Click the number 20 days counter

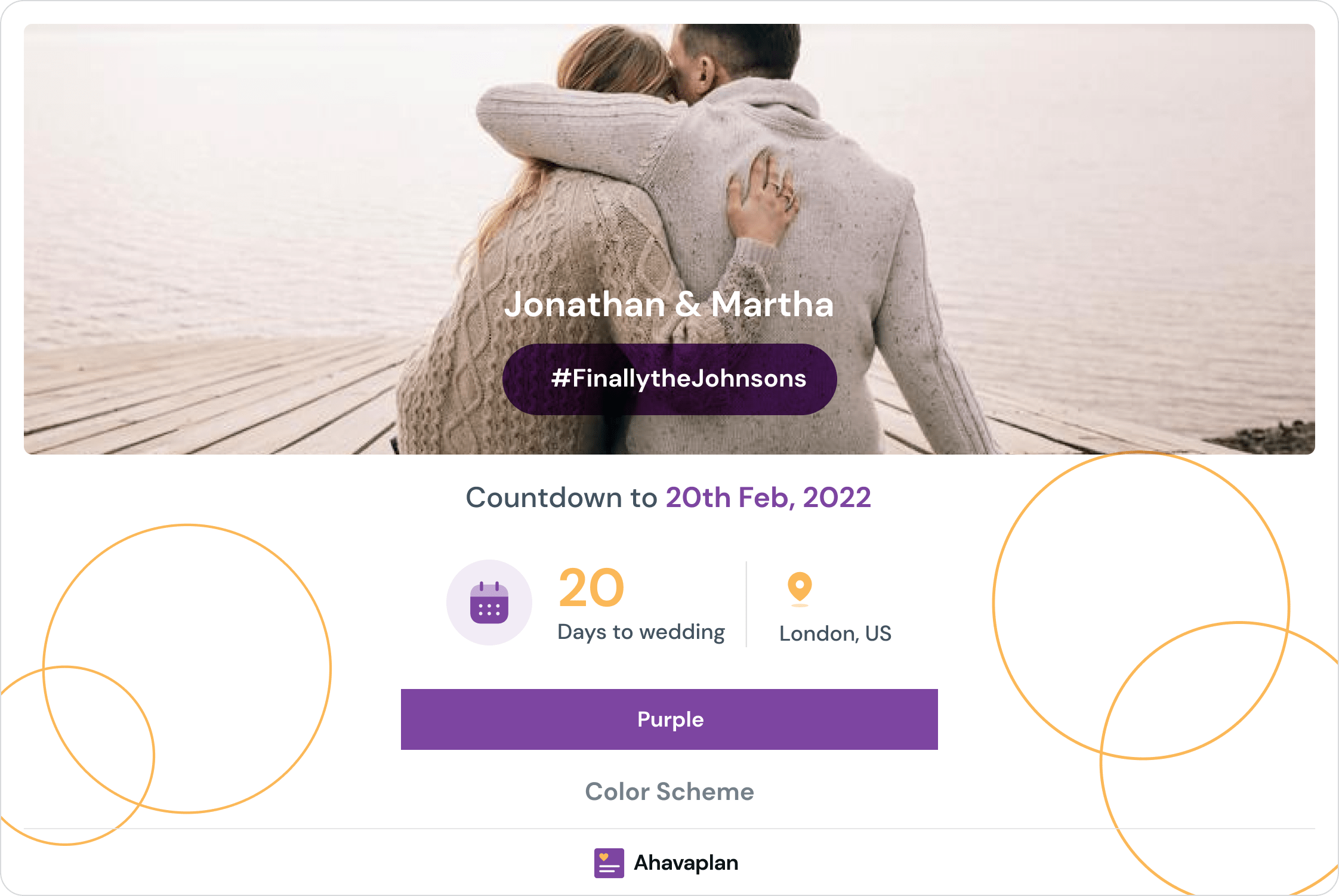point(591,588)
